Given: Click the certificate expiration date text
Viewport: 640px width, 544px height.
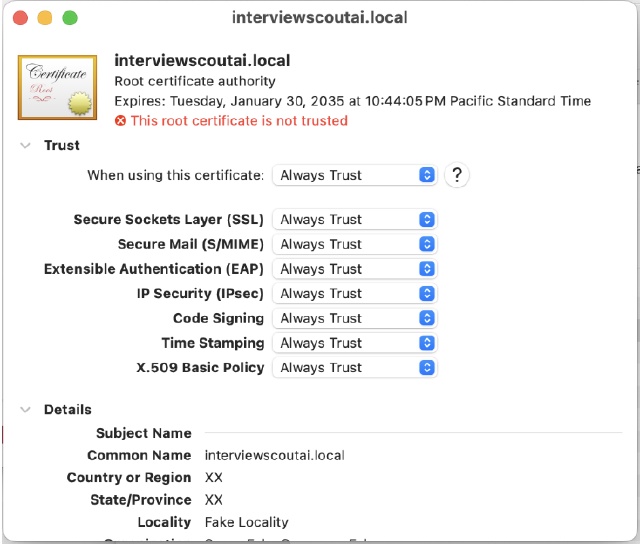Looking at the screenshot, I should pos(353,101).
